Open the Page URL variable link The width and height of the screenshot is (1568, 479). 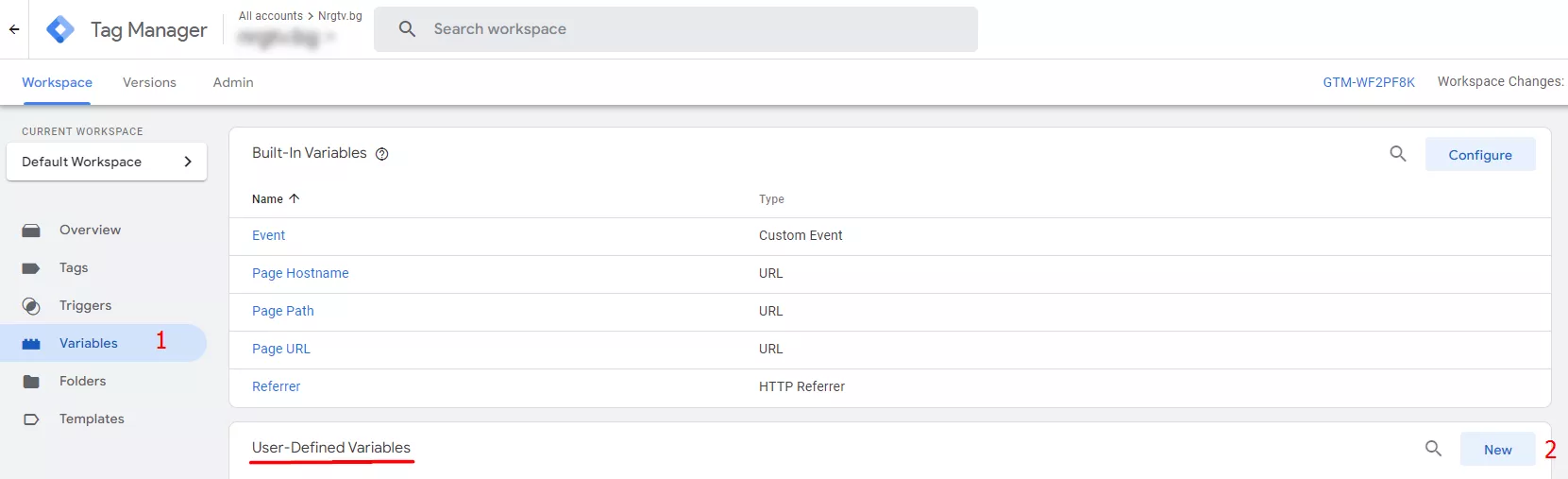click(281, 349)
